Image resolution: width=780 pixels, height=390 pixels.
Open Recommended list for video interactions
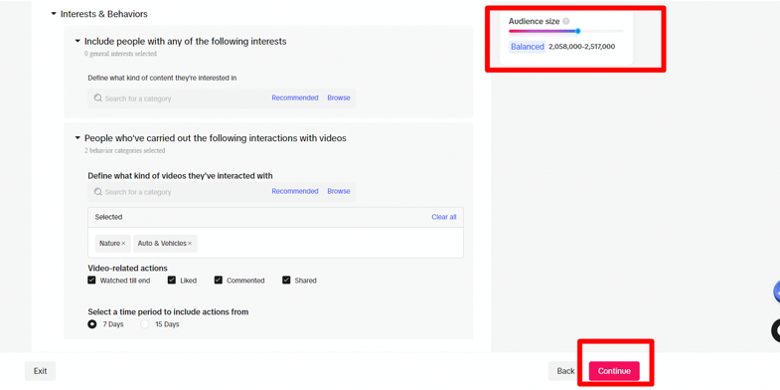[x=295, y=192]
